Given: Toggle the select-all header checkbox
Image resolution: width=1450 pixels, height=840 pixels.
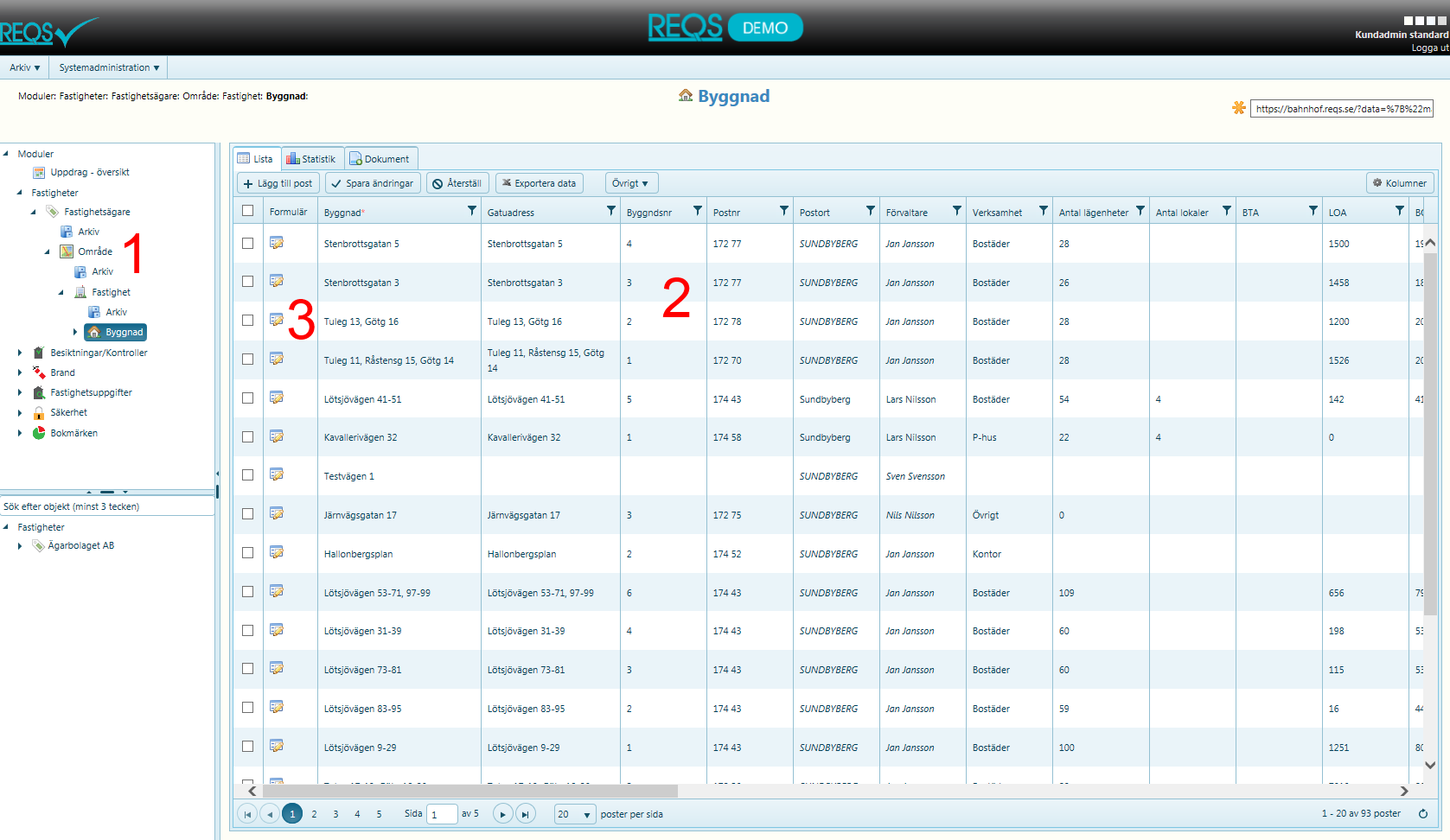Looking at the screenshot, I should tap(248, 211).
